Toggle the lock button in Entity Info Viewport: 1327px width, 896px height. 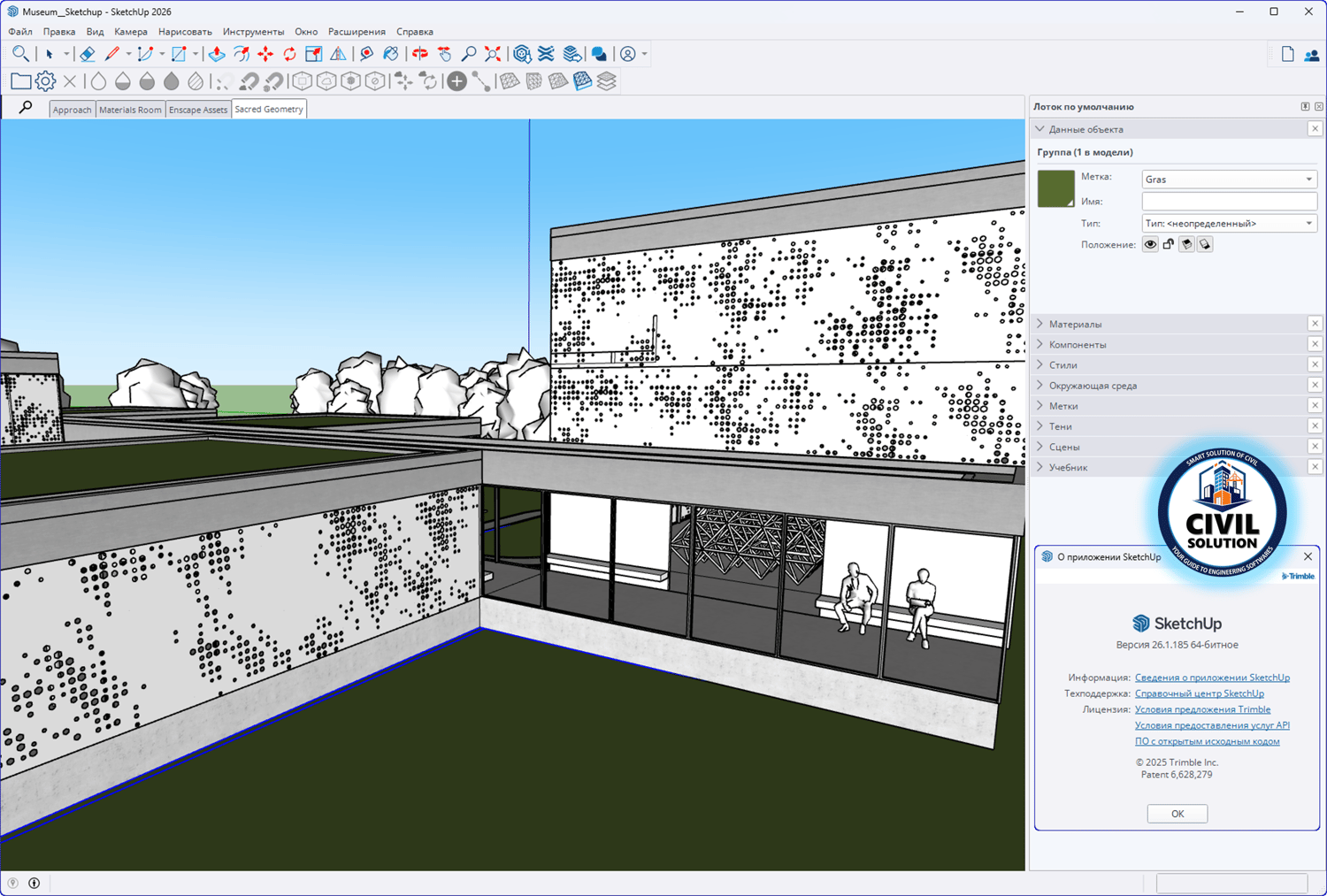point(1169,244)
